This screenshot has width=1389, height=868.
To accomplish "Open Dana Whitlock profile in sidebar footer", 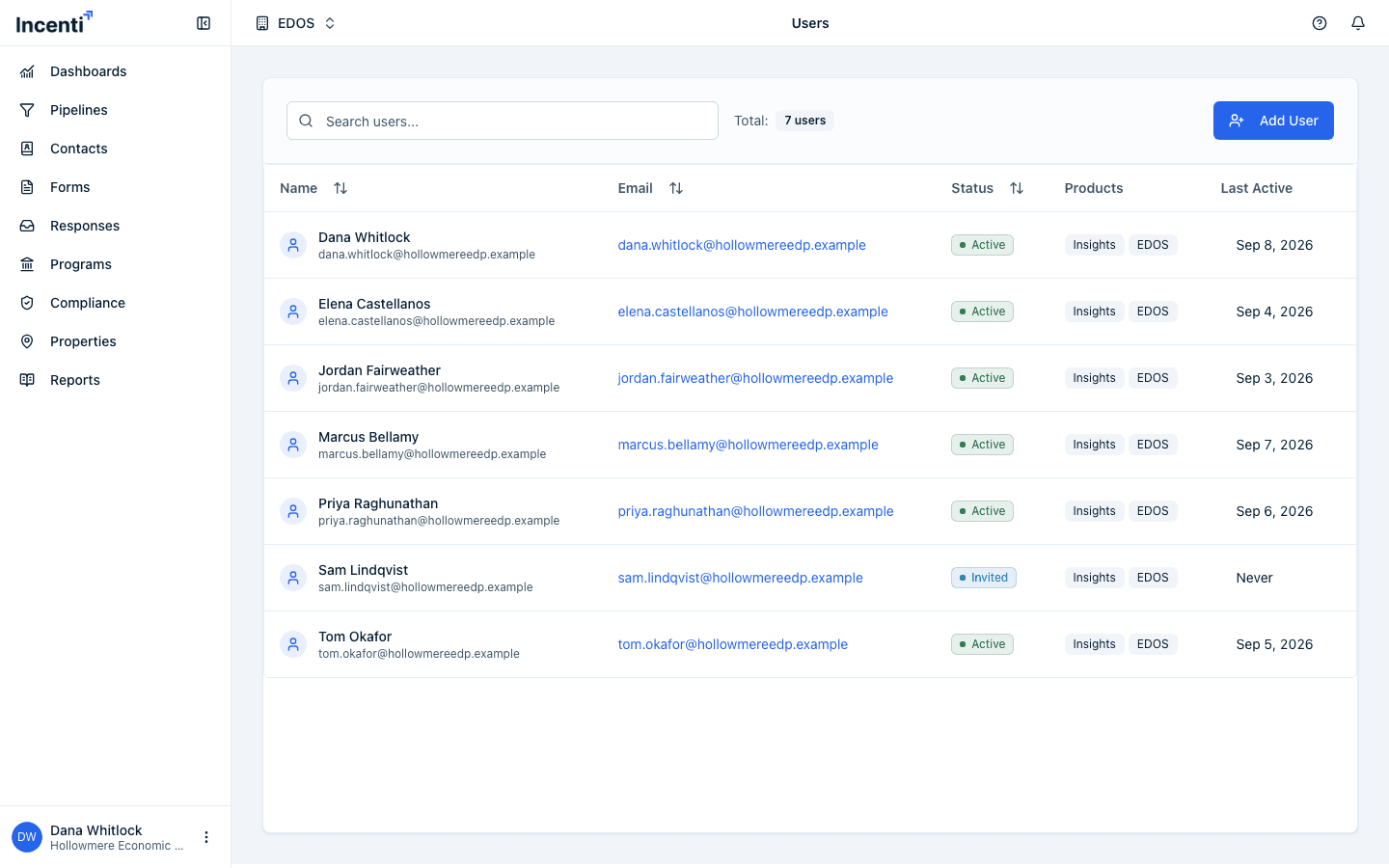I will tap(116, 837).
